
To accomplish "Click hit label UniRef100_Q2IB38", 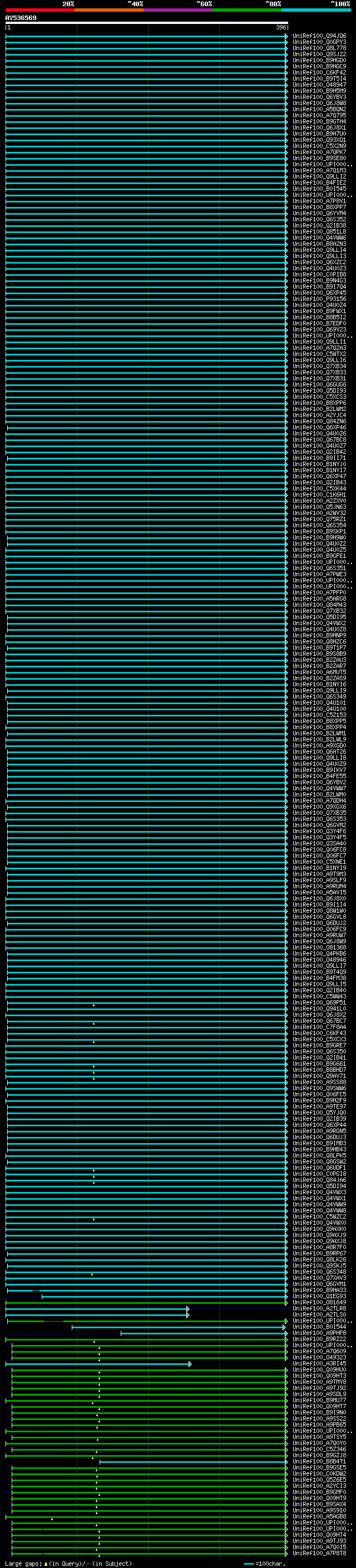I will click(x=319, y=225).
